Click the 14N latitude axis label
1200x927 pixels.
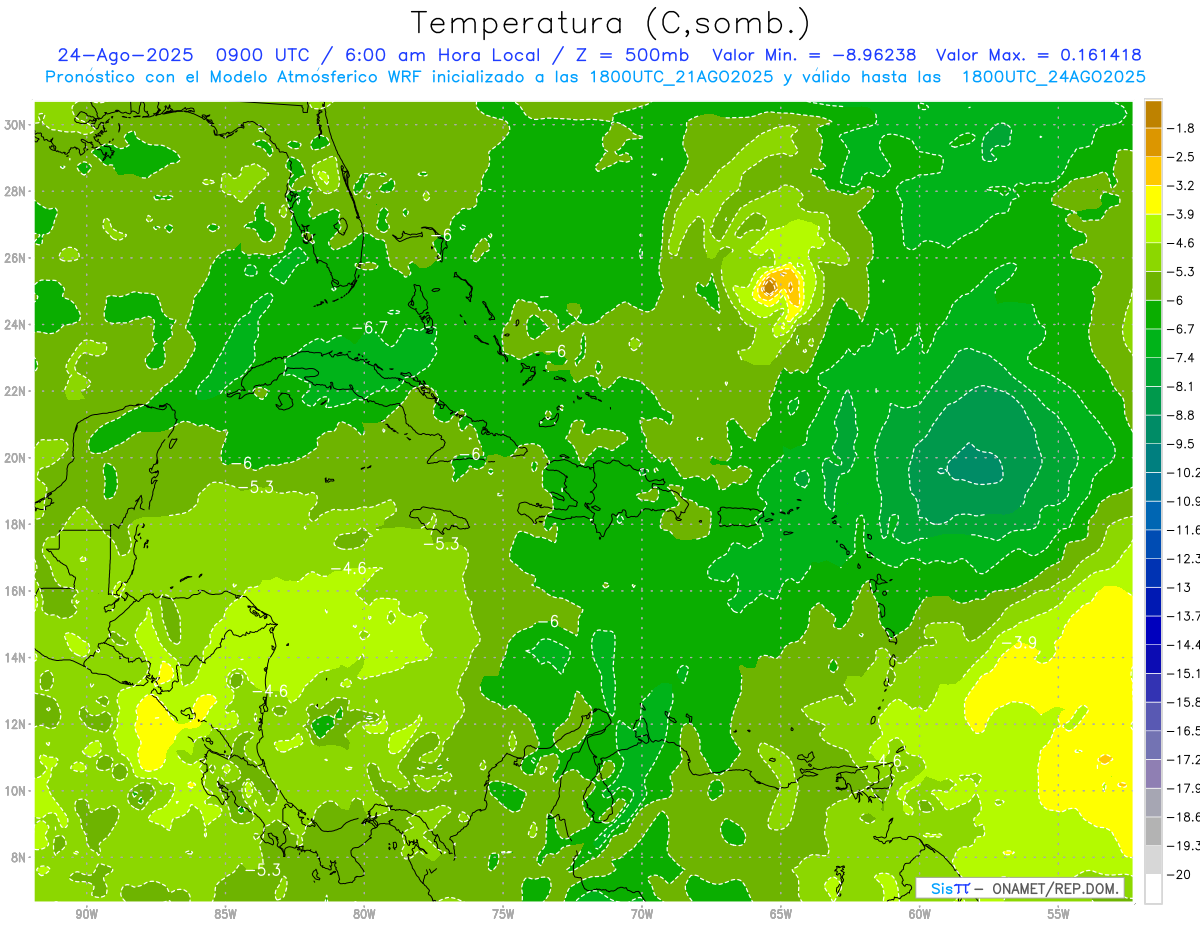(17, 657)
